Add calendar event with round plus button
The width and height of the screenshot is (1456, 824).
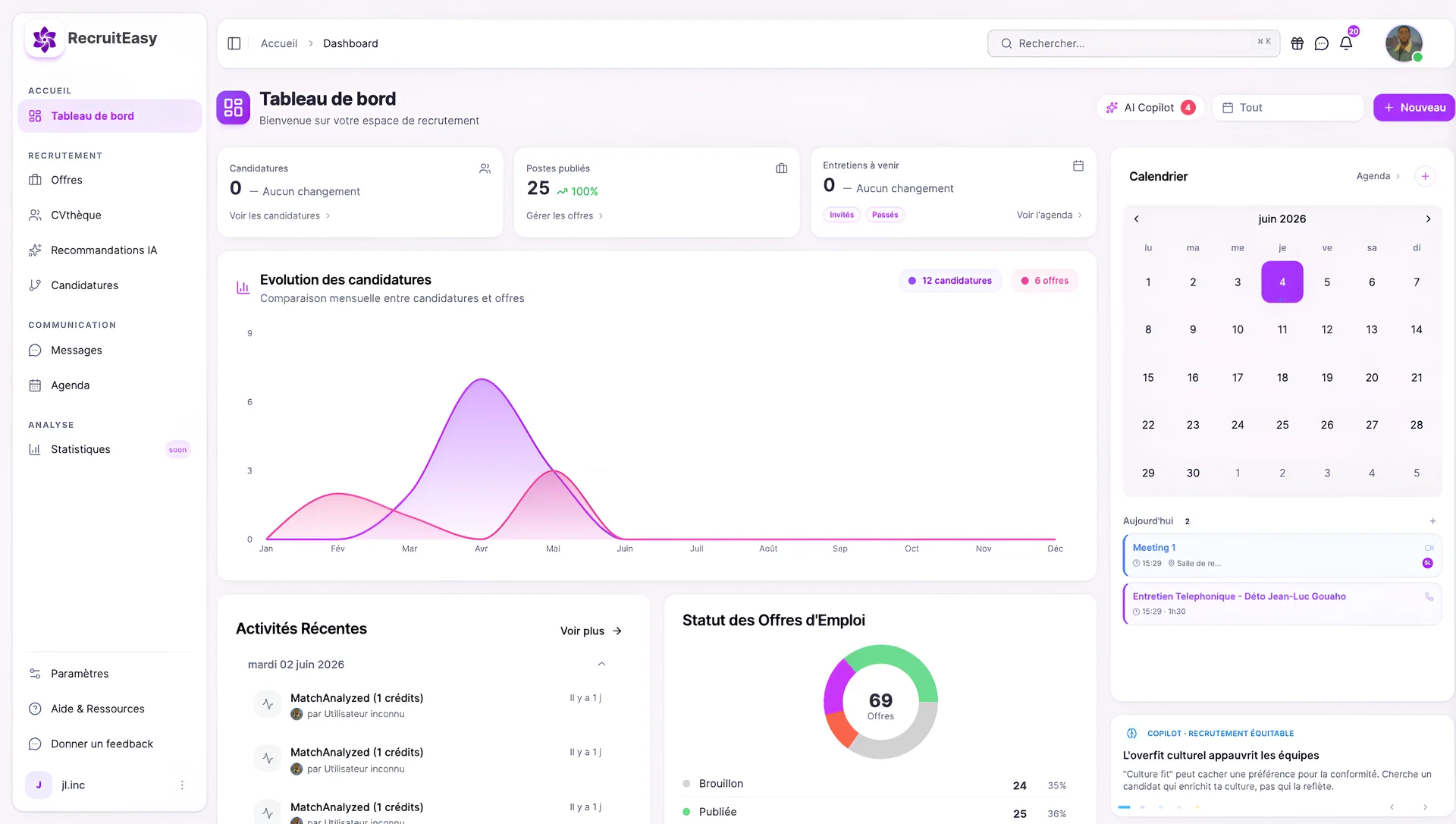(x=1425, y=176)
